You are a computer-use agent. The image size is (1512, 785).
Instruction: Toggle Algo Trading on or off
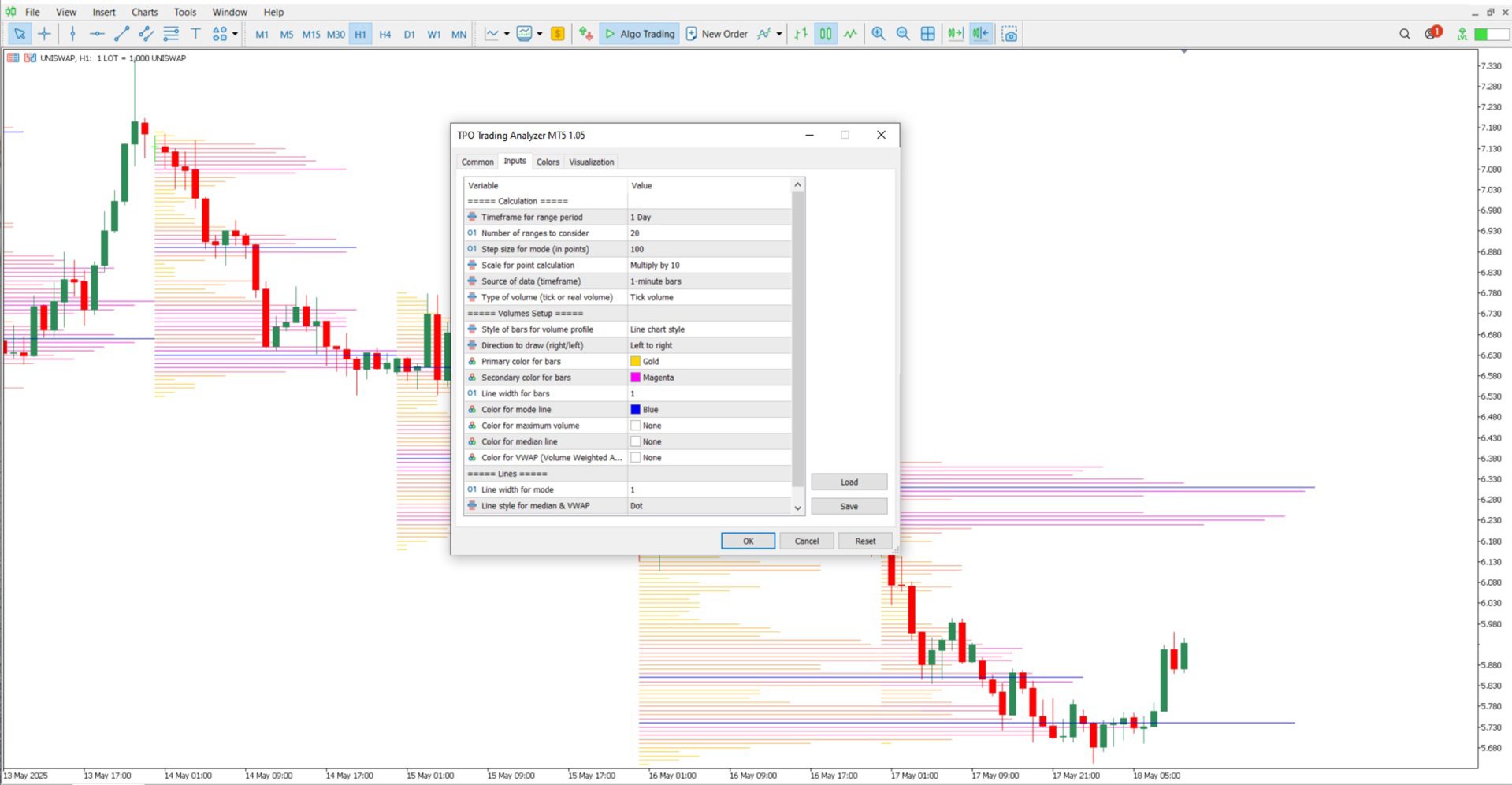[639, 34]
